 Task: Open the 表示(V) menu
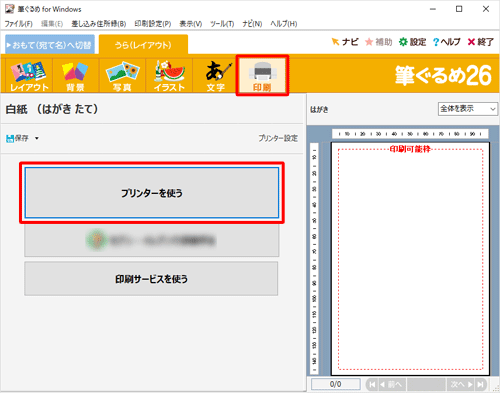coord(191,24)
